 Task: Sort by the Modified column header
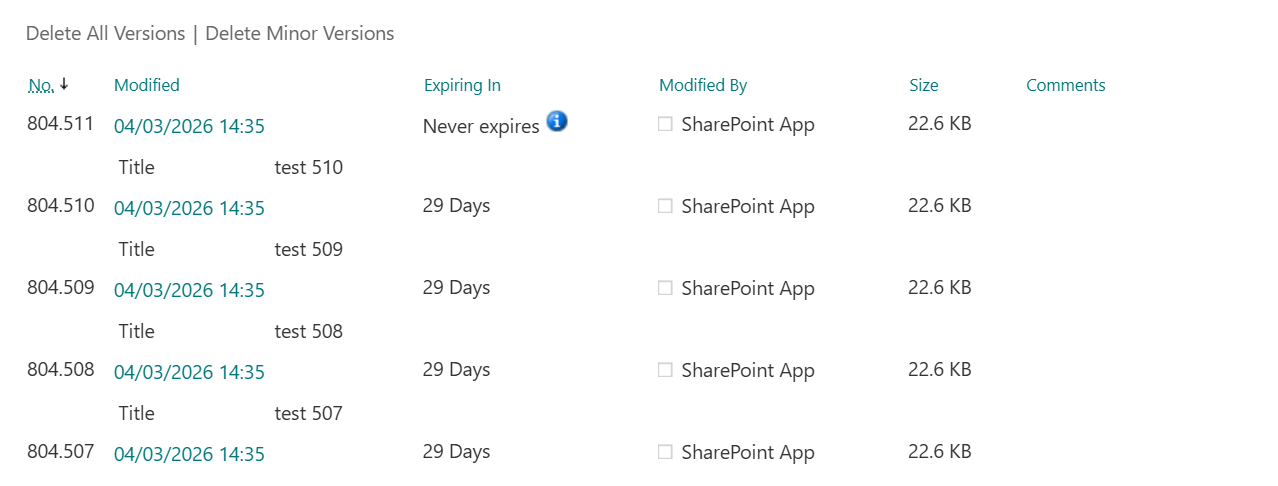[x=147, y=86]
